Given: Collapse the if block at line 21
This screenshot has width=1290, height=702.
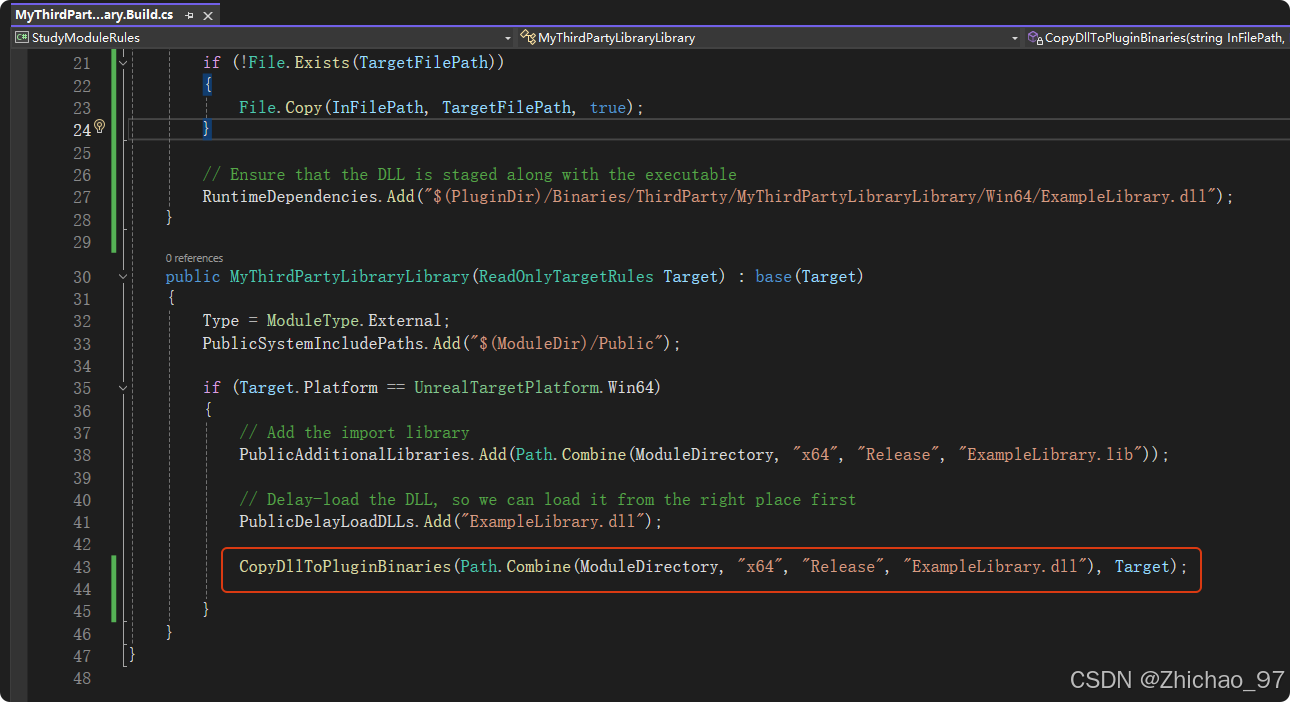Looking at the screenshot, I should point(123,62).
